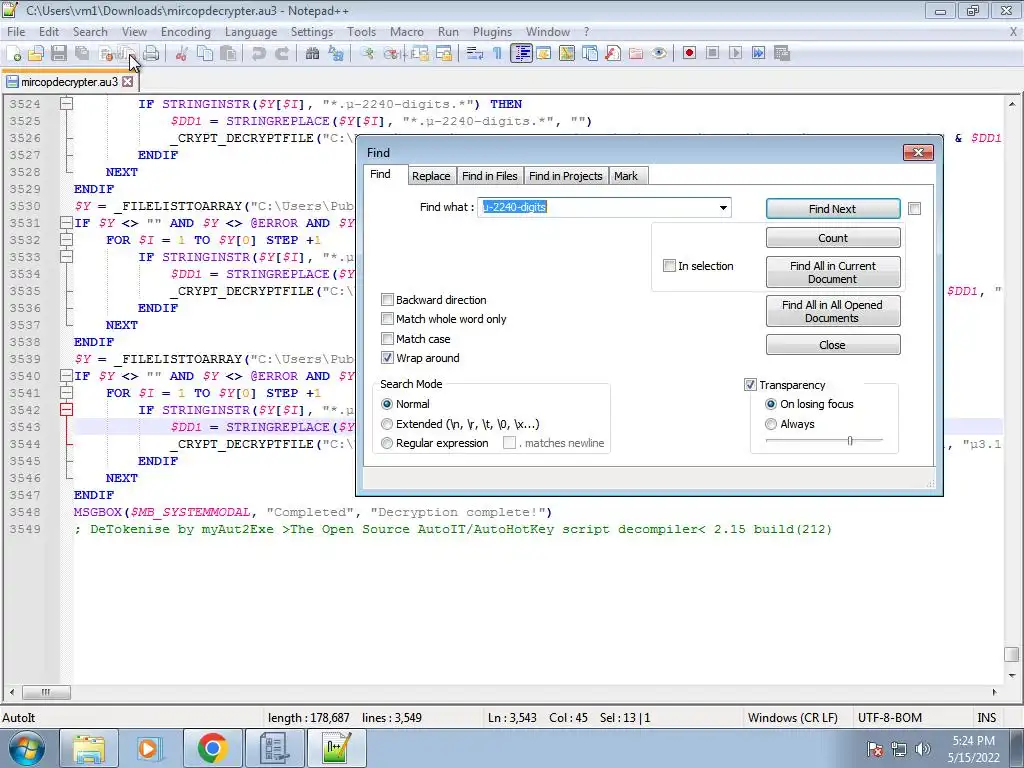Open the Macro menu

(x=407, y=31)
